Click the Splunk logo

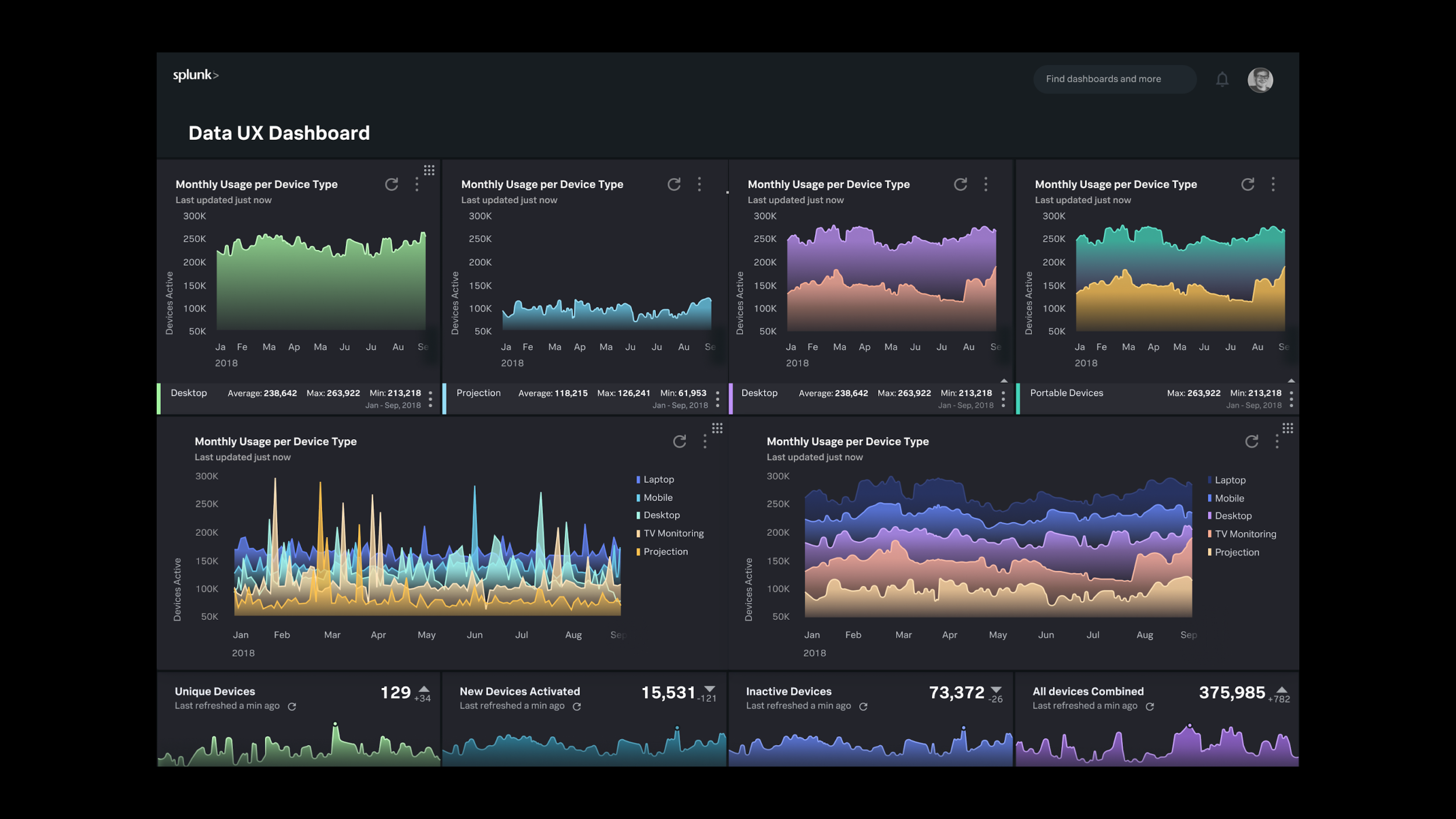tap(196, 75)
